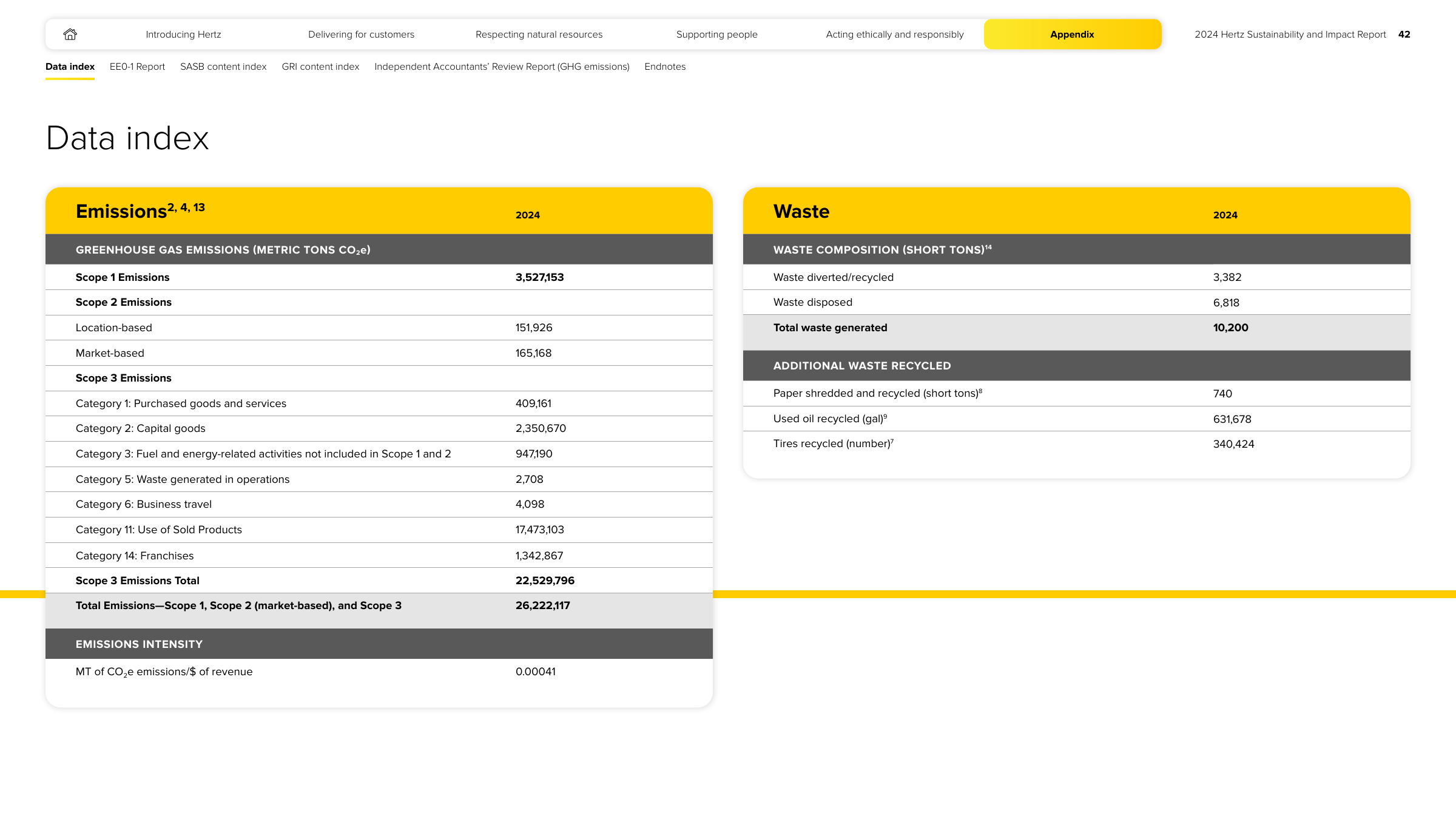Open Independent Accountants' Review Report link
Viewport: 1456px width, 819px height.
pyautogui.click(x=502, y=67)
